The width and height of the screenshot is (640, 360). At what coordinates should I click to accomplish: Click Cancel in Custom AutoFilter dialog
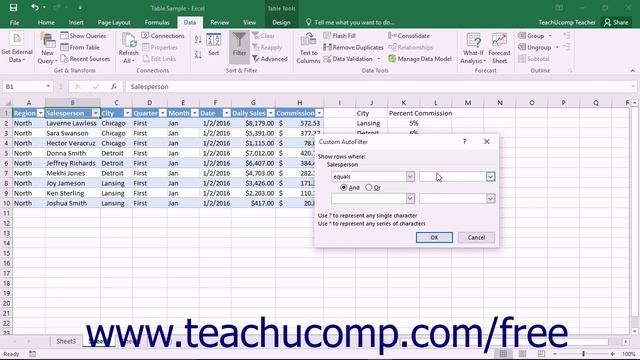pos(476,238)
